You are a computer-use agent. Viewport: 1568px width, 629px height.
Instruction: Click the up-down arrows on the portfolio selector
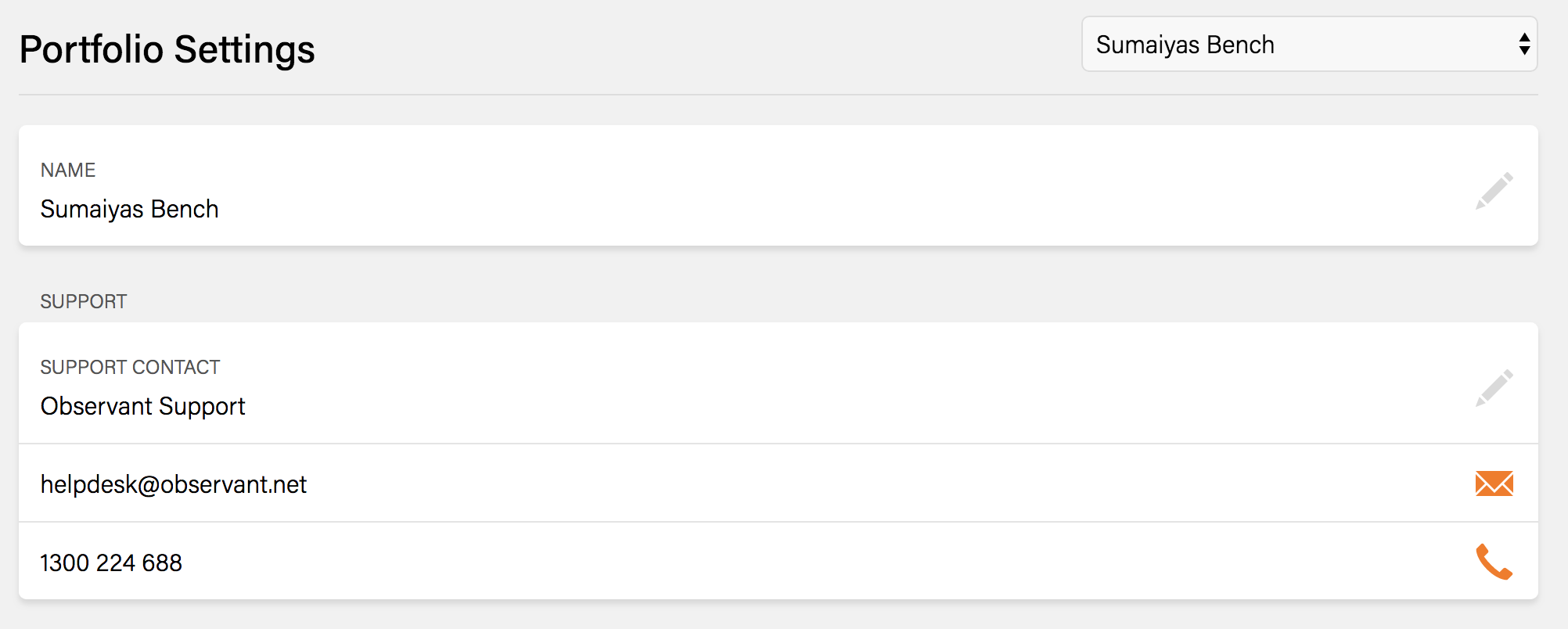tap(1523, 45)
